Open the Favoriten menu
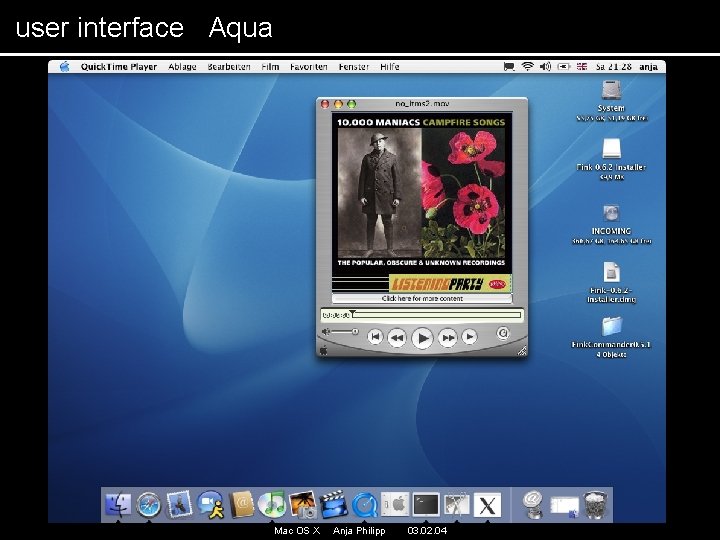 pyautogui.click(x=309, y=67)
